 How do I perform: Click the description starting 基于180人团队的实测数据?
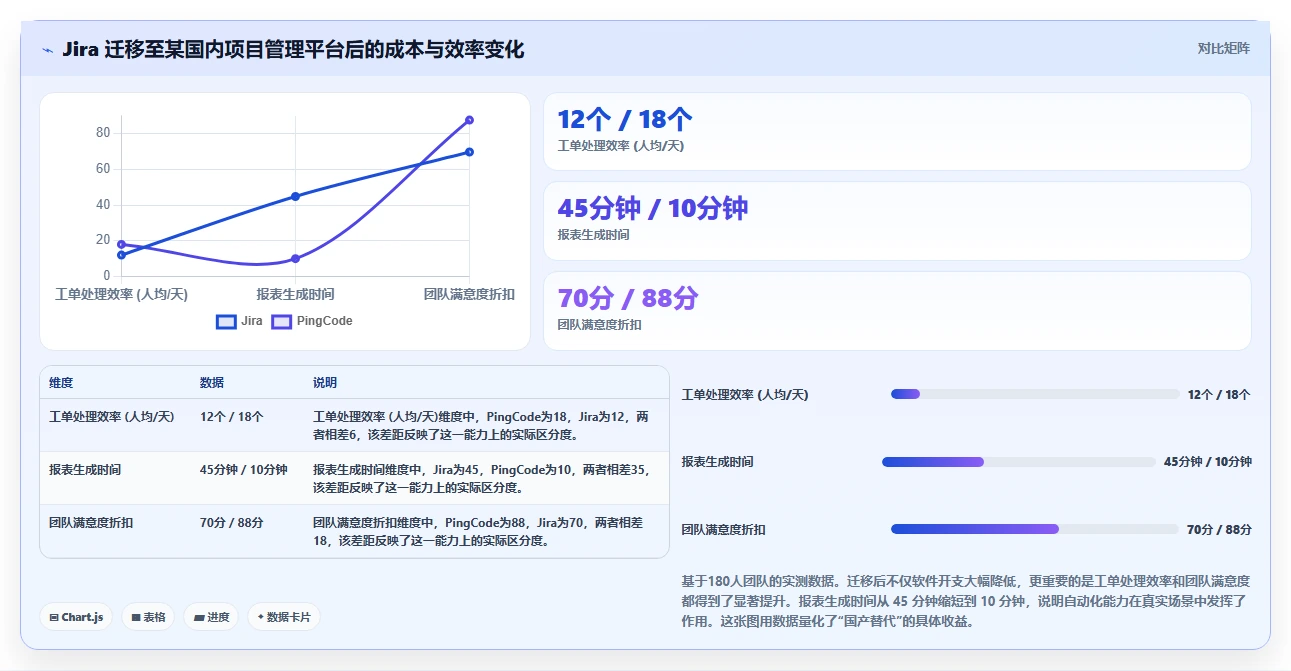tap(965, 601)
